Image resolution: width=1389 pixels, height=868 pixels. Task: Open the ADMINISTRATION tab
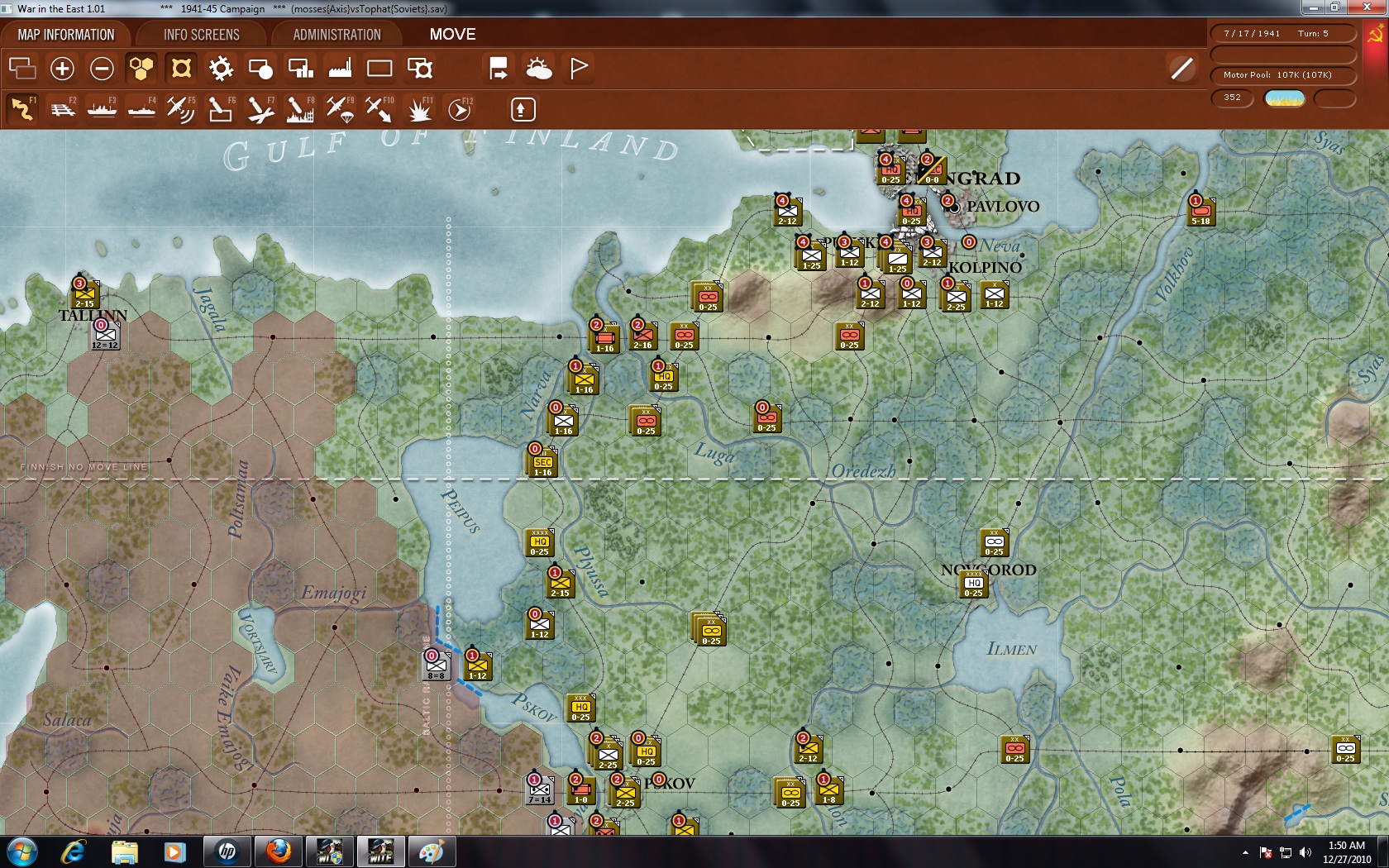pyautogui.click(x=334, y=34)
